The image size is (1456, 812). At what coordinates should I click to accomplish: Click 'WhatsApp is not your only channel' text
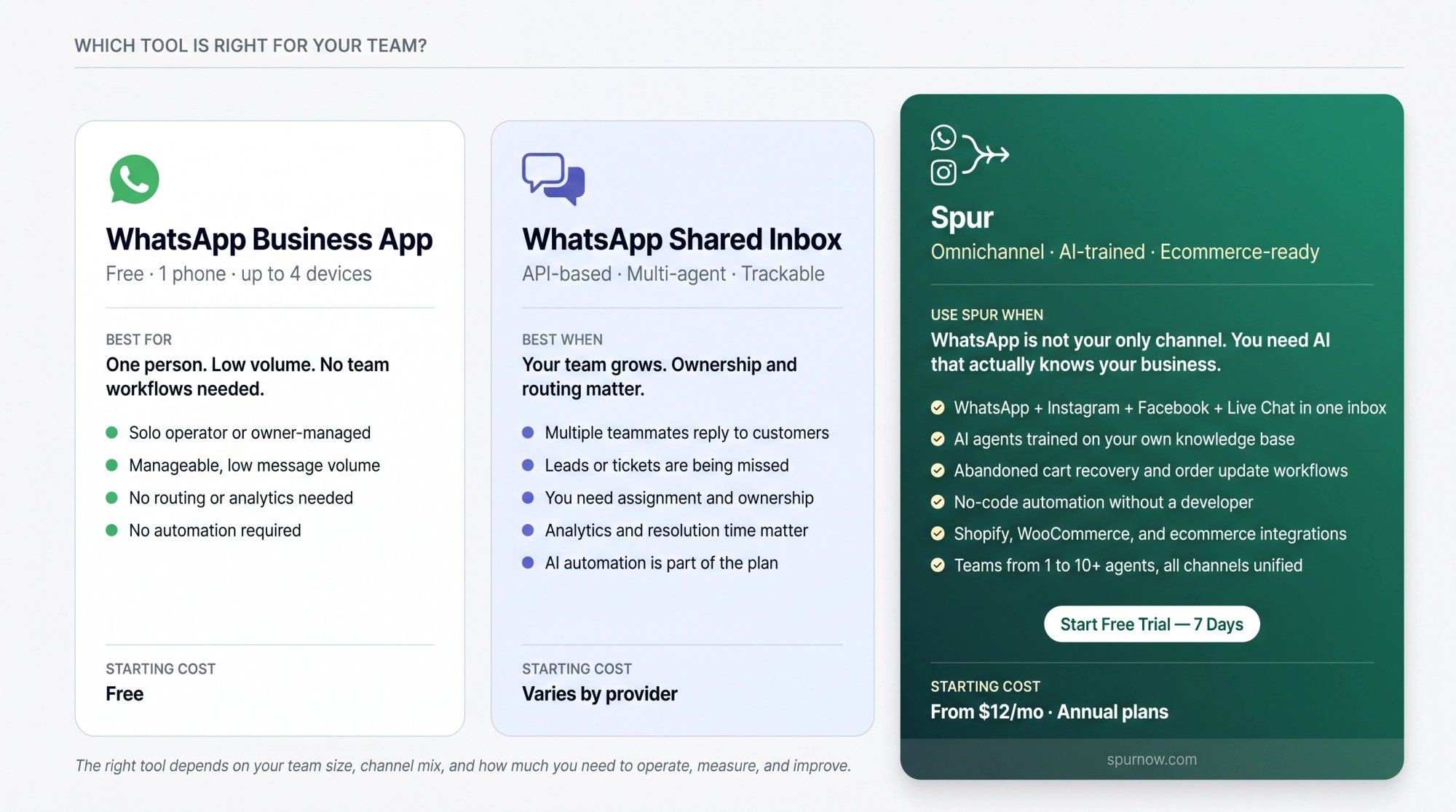[1130, 352]
